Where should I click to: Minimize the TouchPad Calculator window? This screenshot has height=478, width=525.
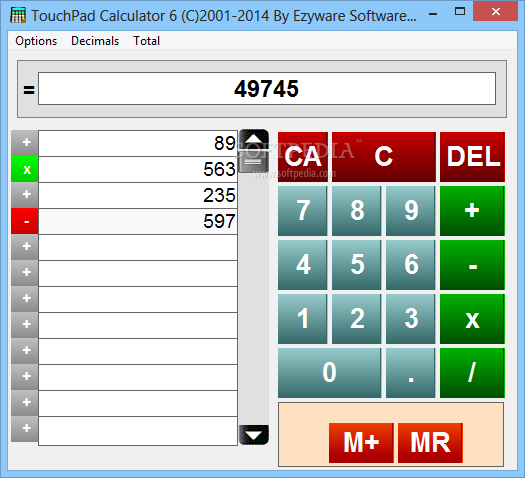tap(433, 14)
